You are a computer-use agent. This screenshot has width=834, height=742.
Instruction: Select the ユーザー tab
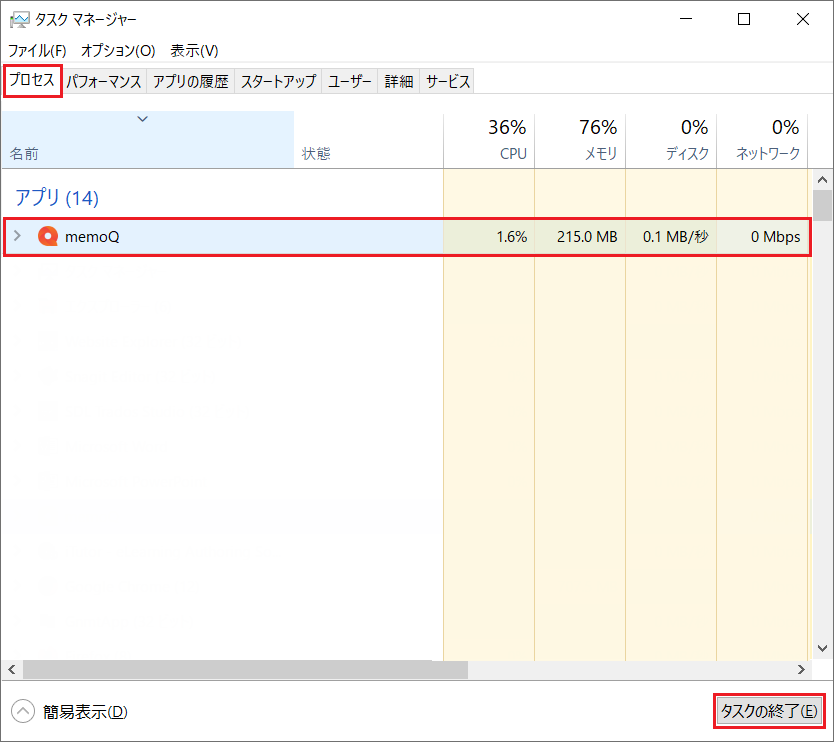350,82
